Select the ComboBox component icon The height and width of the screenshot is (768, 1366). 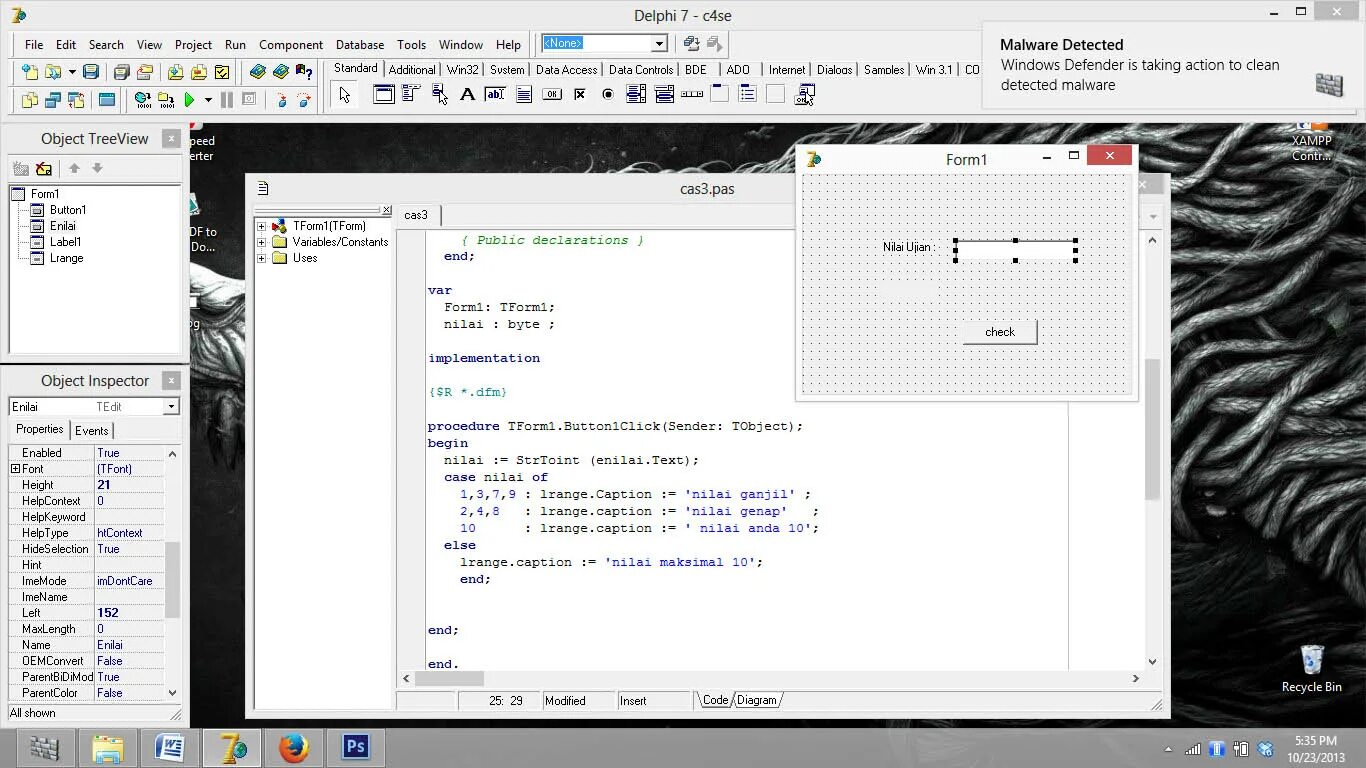coord(664,95)
